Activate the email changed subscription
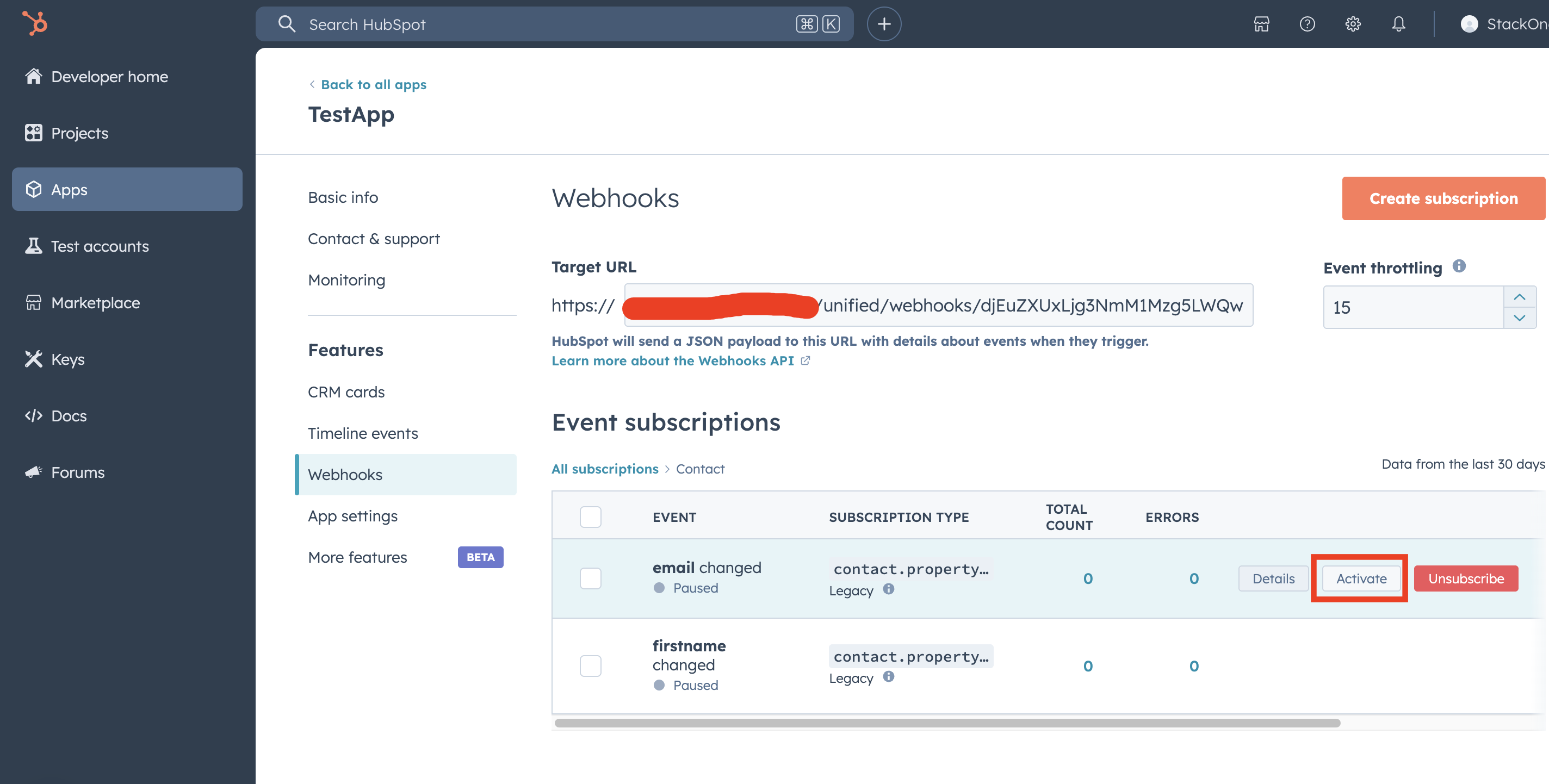The height and width of the screenshot is (784, 1549). click(1361, 578)
